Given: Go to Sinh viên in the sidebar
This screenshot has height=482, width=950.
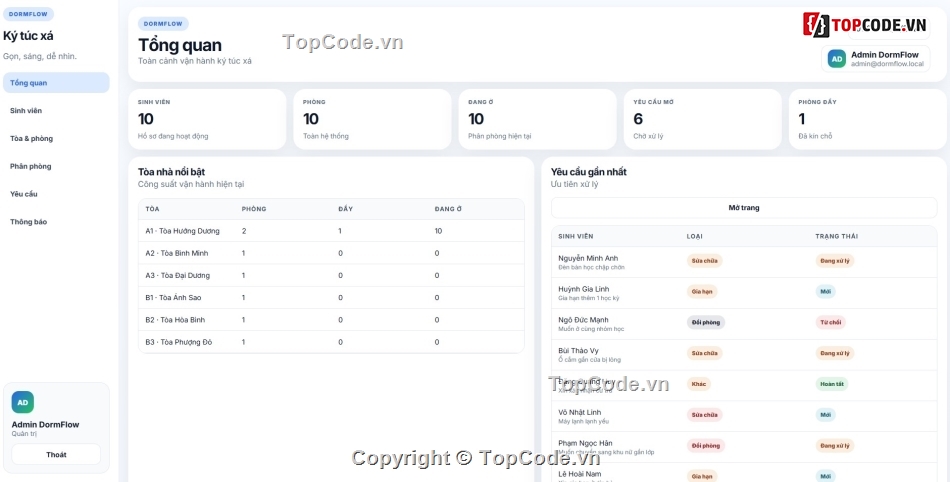Looking at the screenshot, I should pyautogui.click(x=56, y=111).
